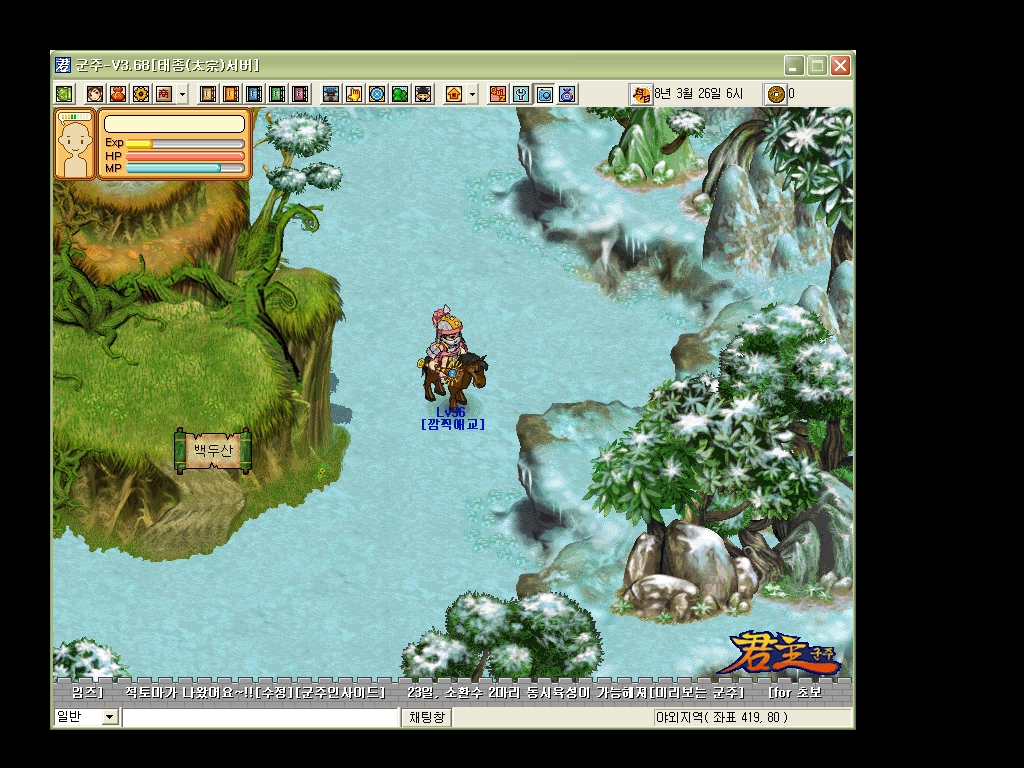
Task: Click the player avatar portrait panel
Action: [x=74, y=145]
